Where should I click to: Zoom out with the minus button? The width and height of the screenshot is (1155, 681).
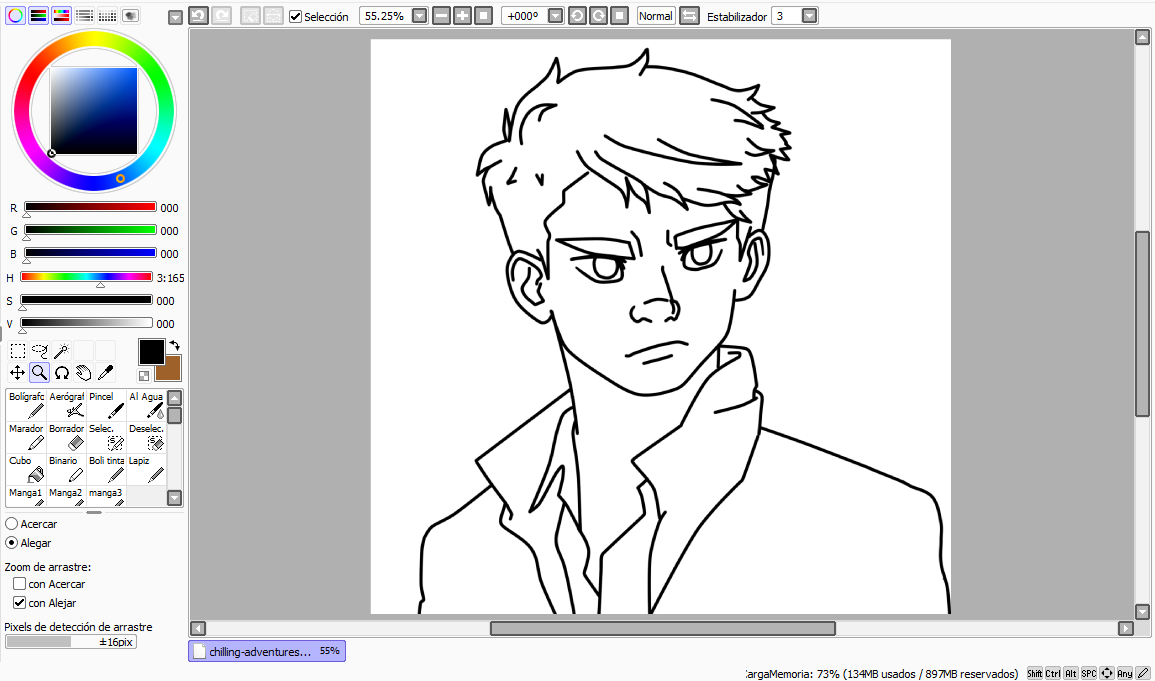(441, 15)
